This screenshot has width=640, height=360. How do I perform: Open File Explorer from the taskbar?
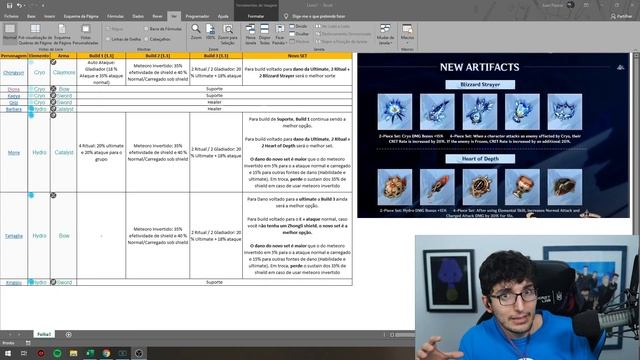coord(73,353)
